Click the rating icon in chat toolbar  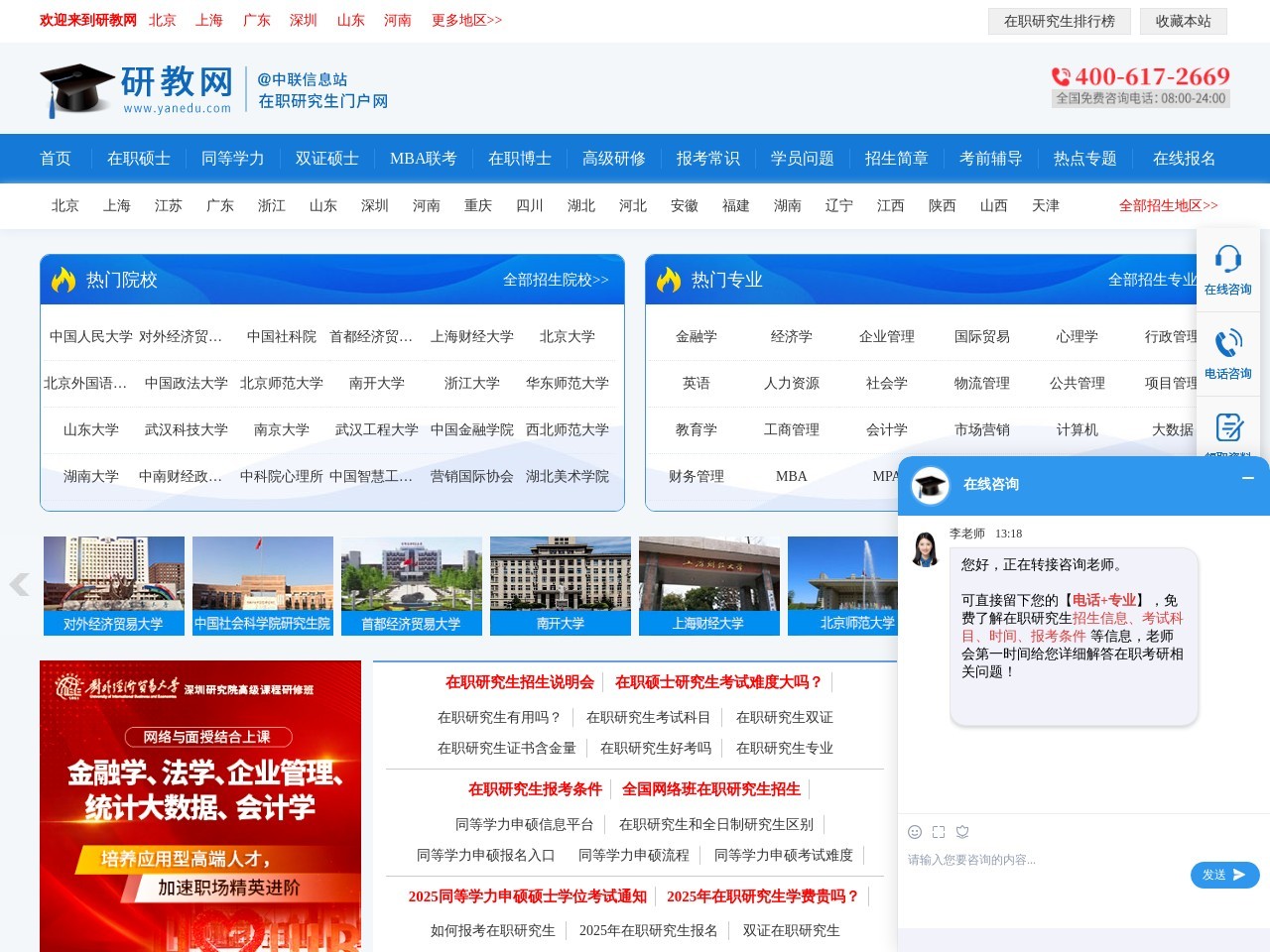(962, 832)
